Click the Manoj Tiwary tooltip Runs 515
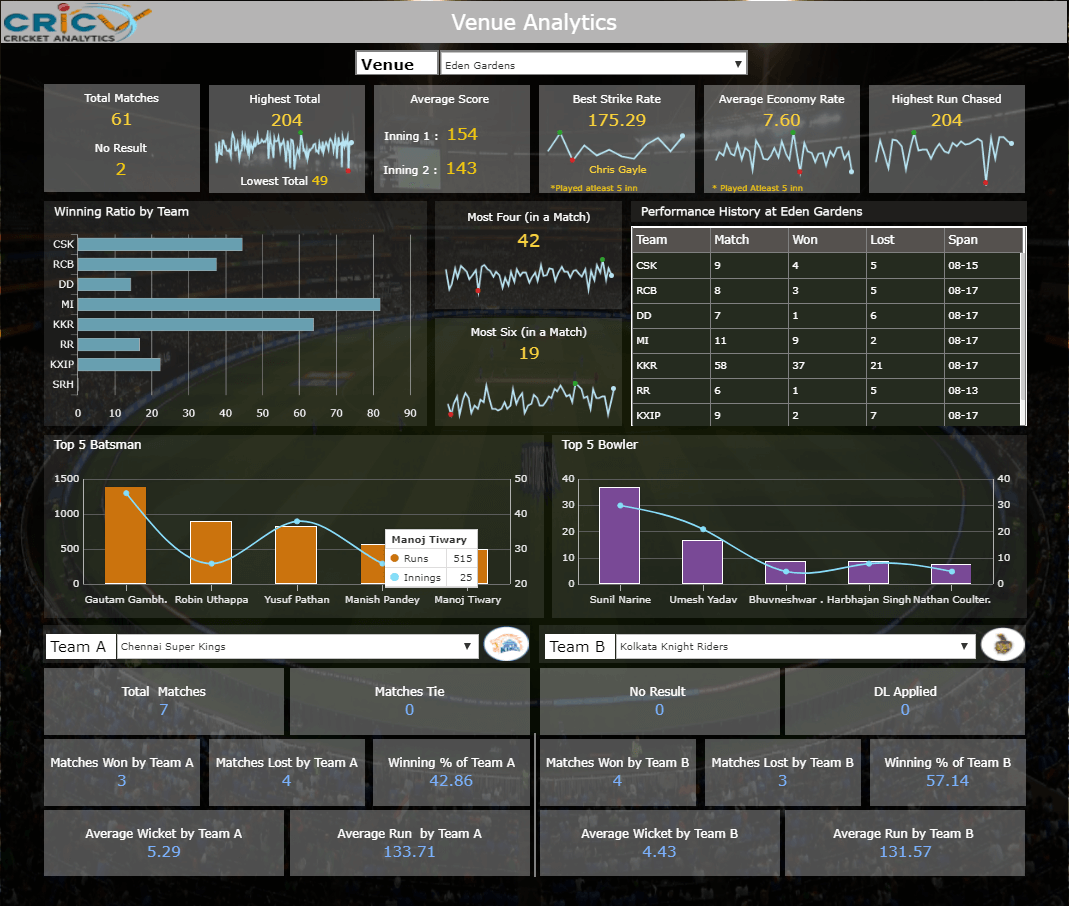The width and height of the screenshot is (1069, 906). click(x=431, y=558)
